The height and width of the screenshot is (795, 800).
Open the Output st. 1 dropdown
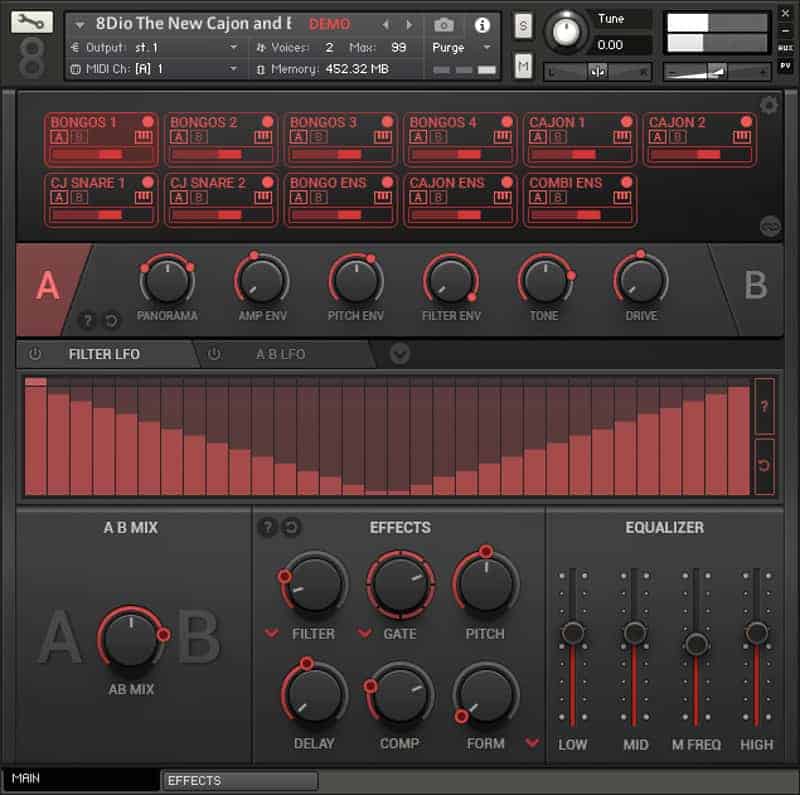(154, 48)
